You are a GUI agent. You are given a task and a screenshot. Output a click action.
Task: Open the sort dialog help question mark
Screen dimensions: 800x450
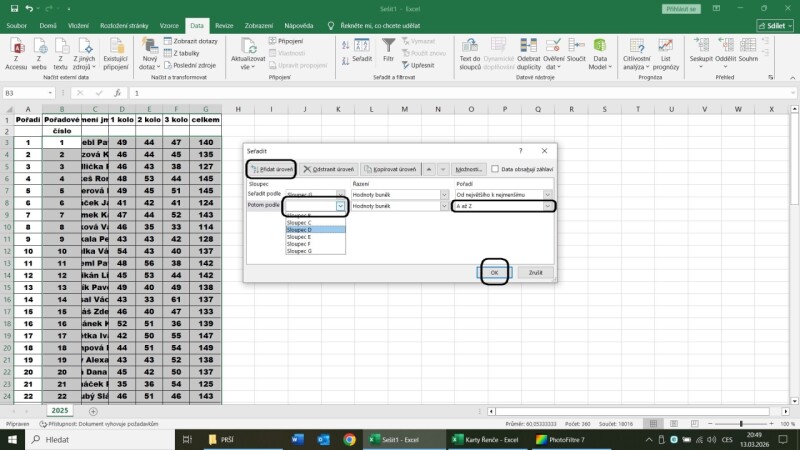520,151
